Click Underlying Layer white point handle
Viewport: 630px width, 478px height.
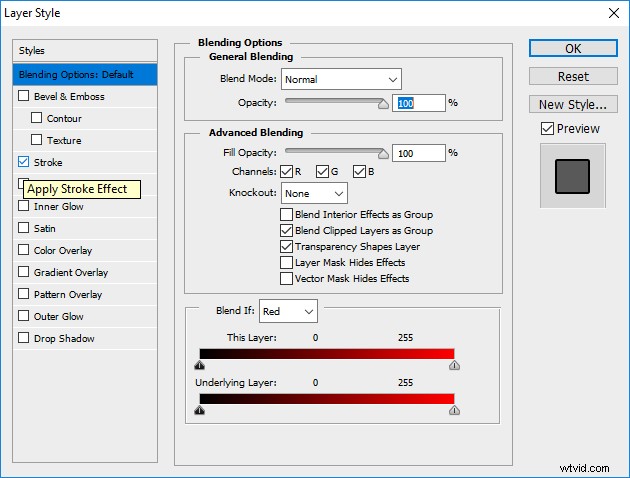coord(454,410)
